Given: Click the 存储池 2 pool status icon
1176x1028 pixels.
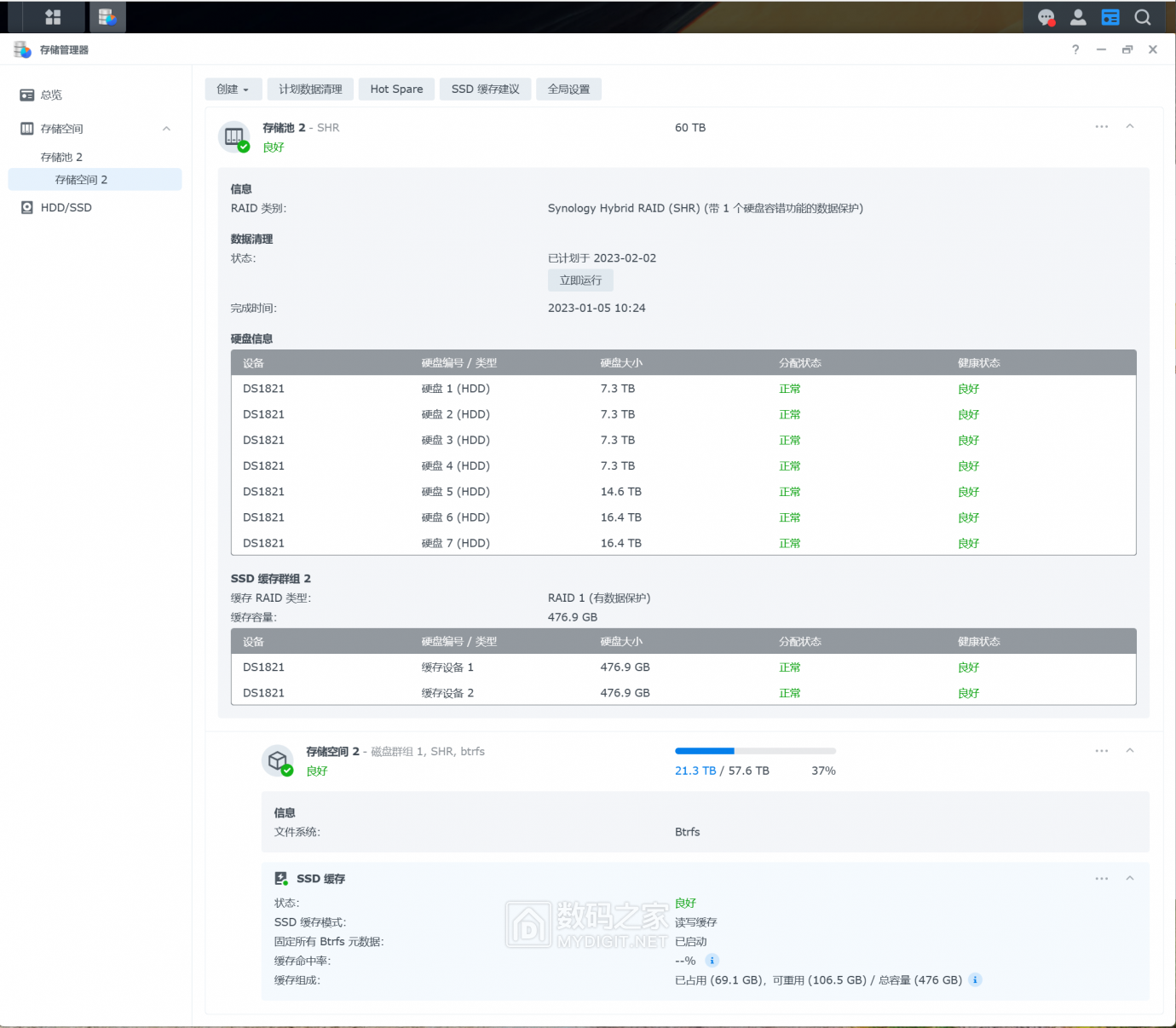Looking at the screenshot, I should pyautogui.click(x=234, y=137).
